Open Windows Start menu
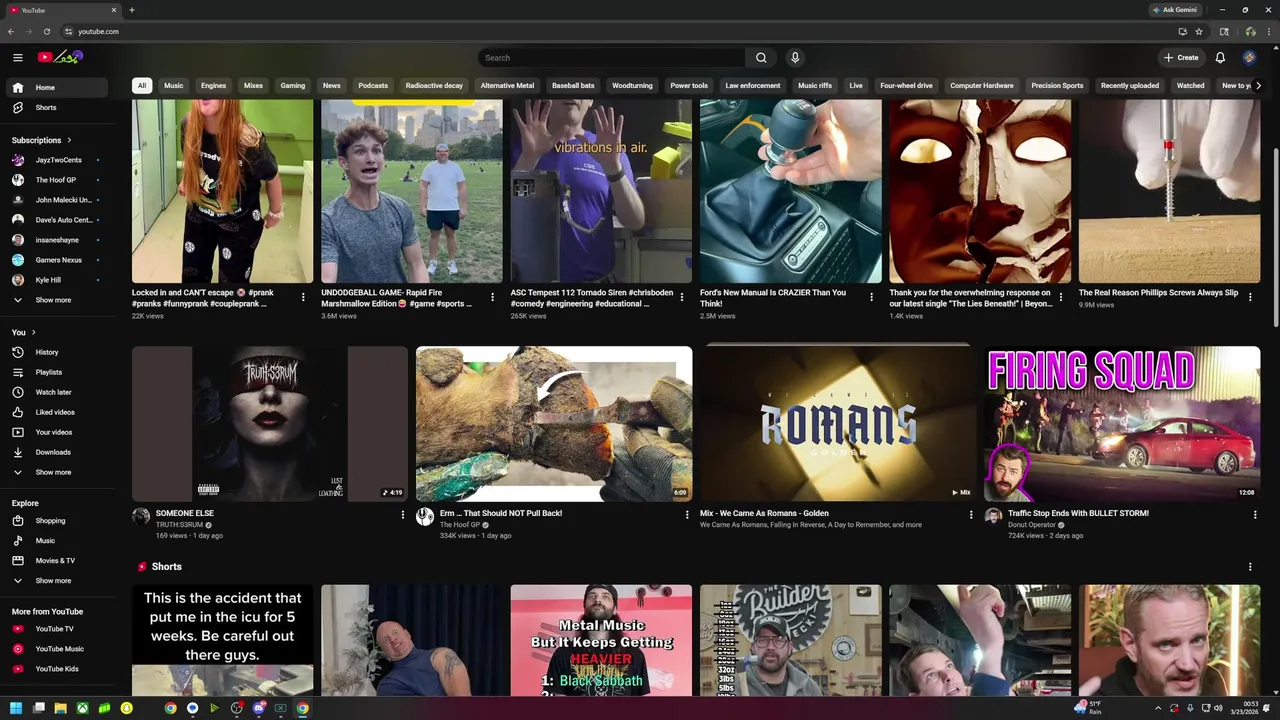This screenshot has height=720, width=1280. [x=16, y=708]
